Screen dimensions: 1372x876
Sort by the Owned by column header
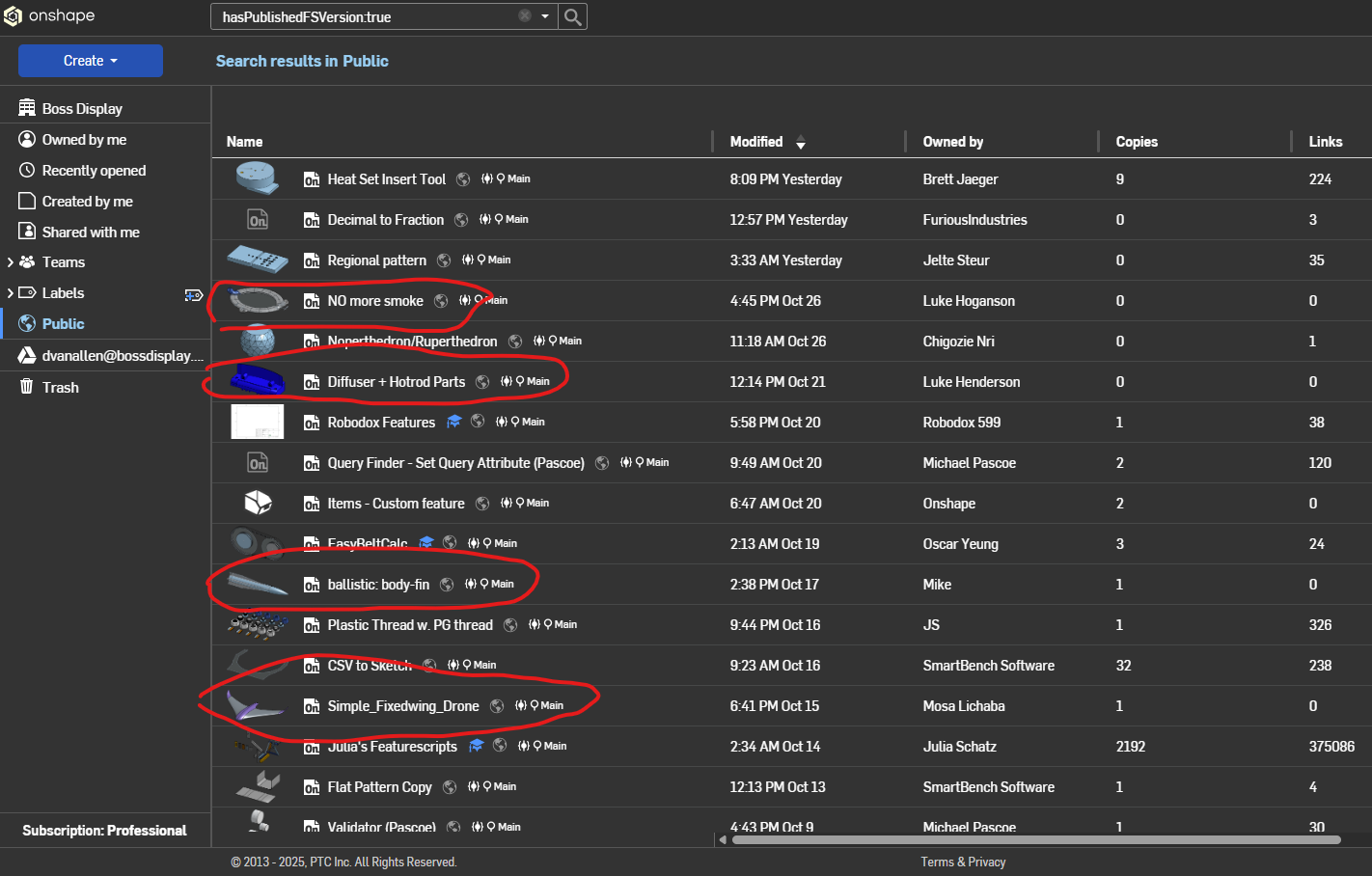point(953,142)
